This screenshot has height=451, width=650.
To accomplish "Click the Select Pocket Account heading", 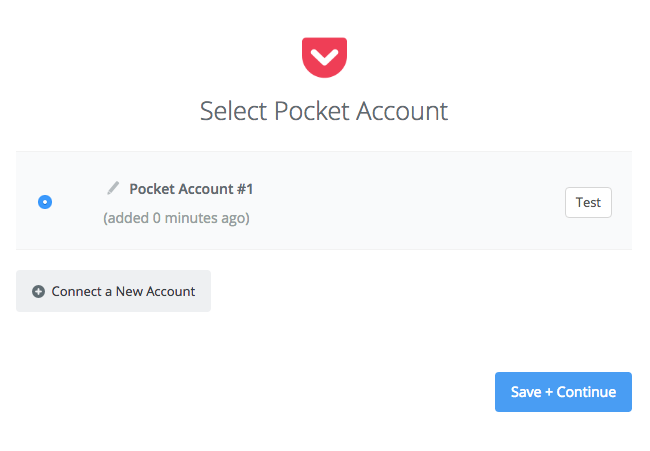I will coord(324,111).
